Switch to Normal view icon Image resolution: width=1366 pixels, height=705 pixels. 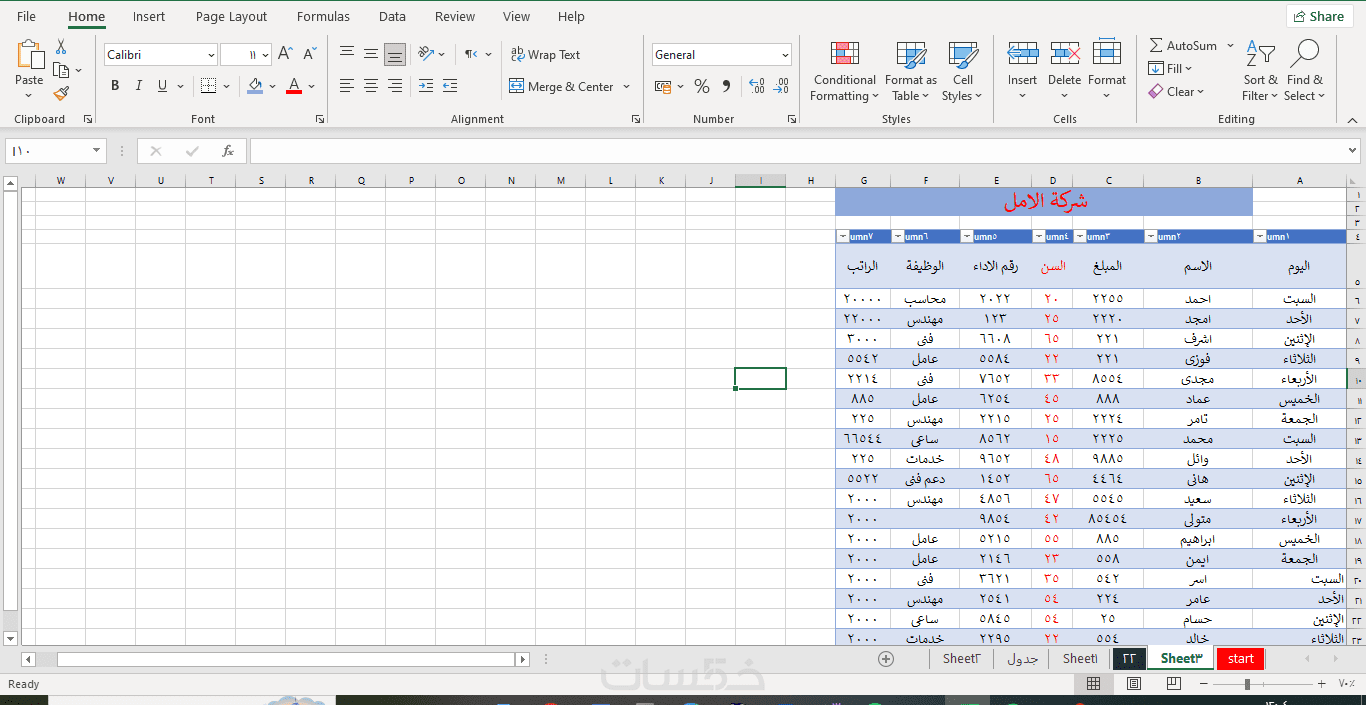1094,684
